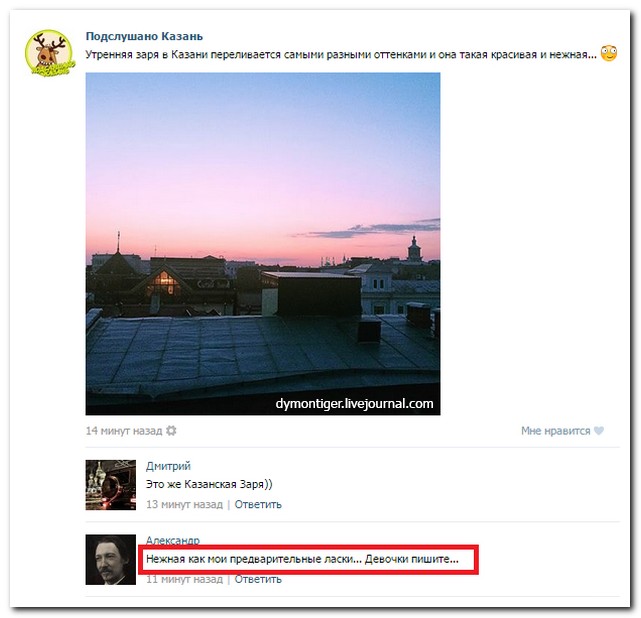The height and width of the screenshot is (618, 641).
Task: Open the 13 минут назад comment timestamp
Action: click(184, 504)
